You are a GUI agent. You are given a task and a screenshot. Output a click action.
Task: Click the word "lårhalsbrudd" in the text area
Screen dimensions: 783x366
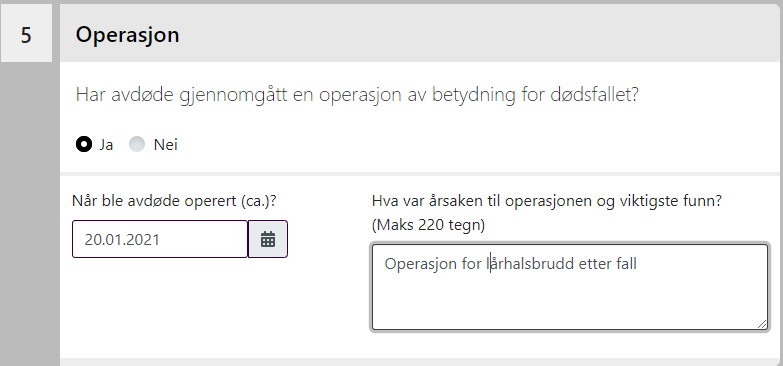530,264
